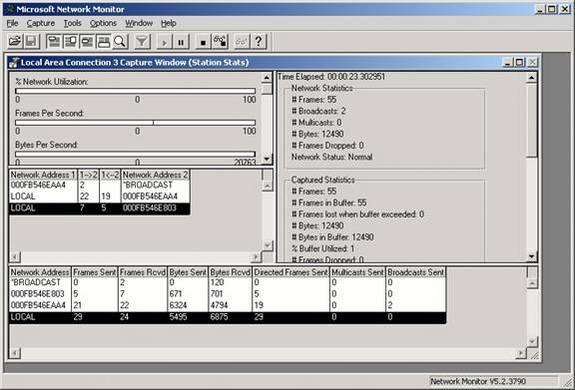
Task: Click the station pane scroll right arrow
Action: click(x=520, y=353)
